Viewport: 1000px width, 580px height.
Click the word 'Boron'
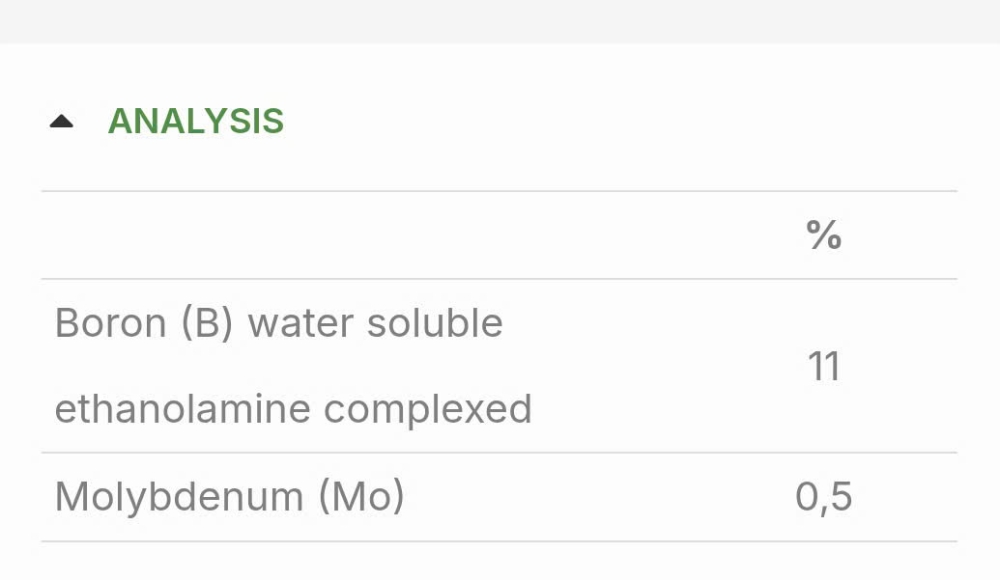pos(111,323)
